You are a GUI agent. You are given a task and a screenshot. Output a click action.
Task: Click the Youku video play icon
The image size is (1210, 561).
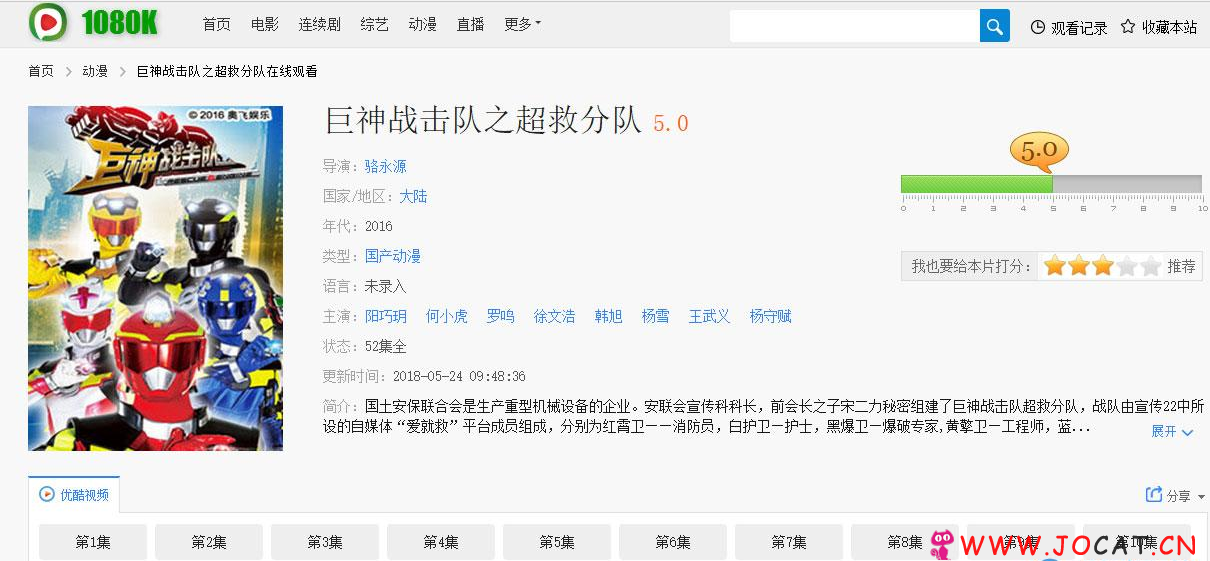point(47,494)
